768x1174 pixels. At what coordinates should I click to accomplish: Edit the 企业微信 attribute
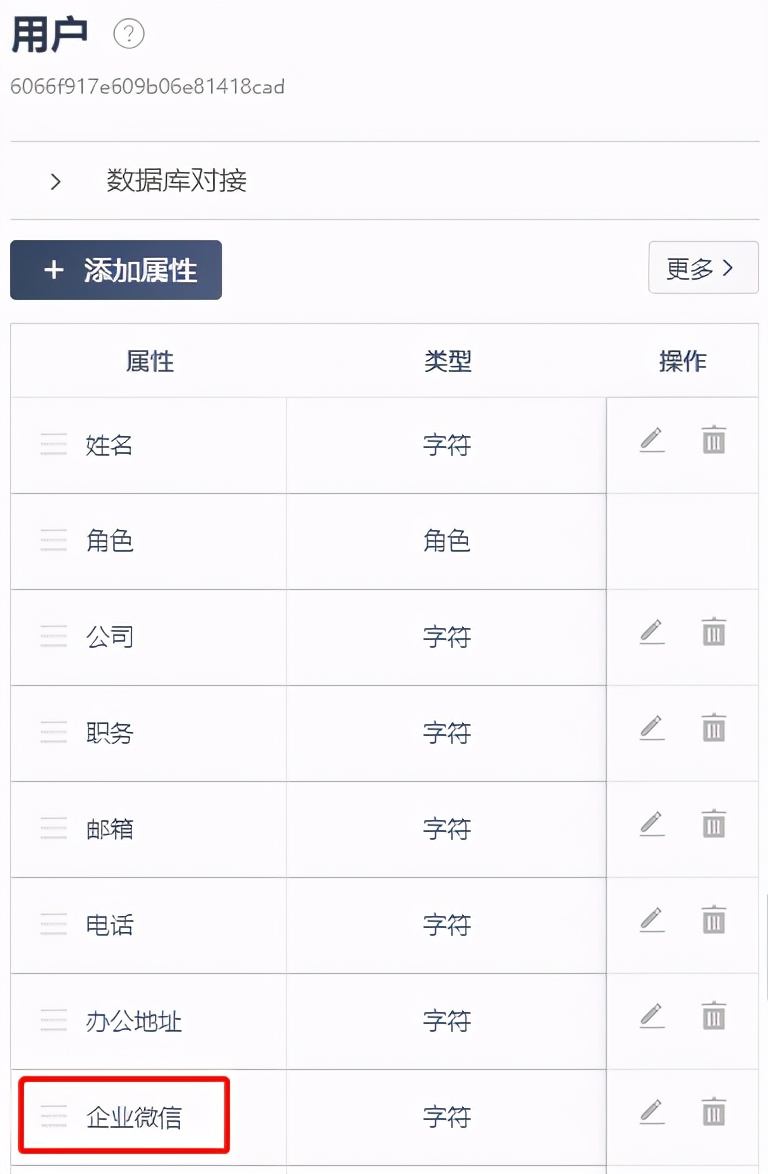pyautogui.click(x=652, y=1111)
